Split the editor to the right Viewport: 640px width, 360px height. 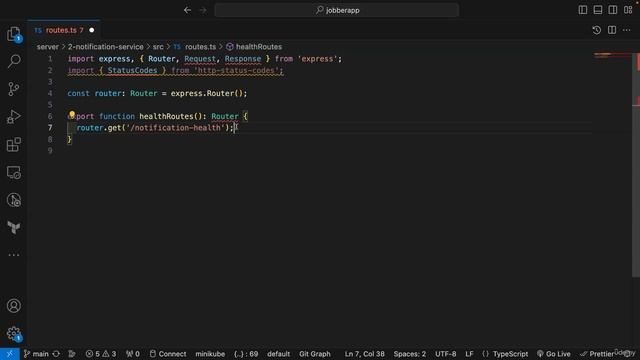click(x=612, y=30)
